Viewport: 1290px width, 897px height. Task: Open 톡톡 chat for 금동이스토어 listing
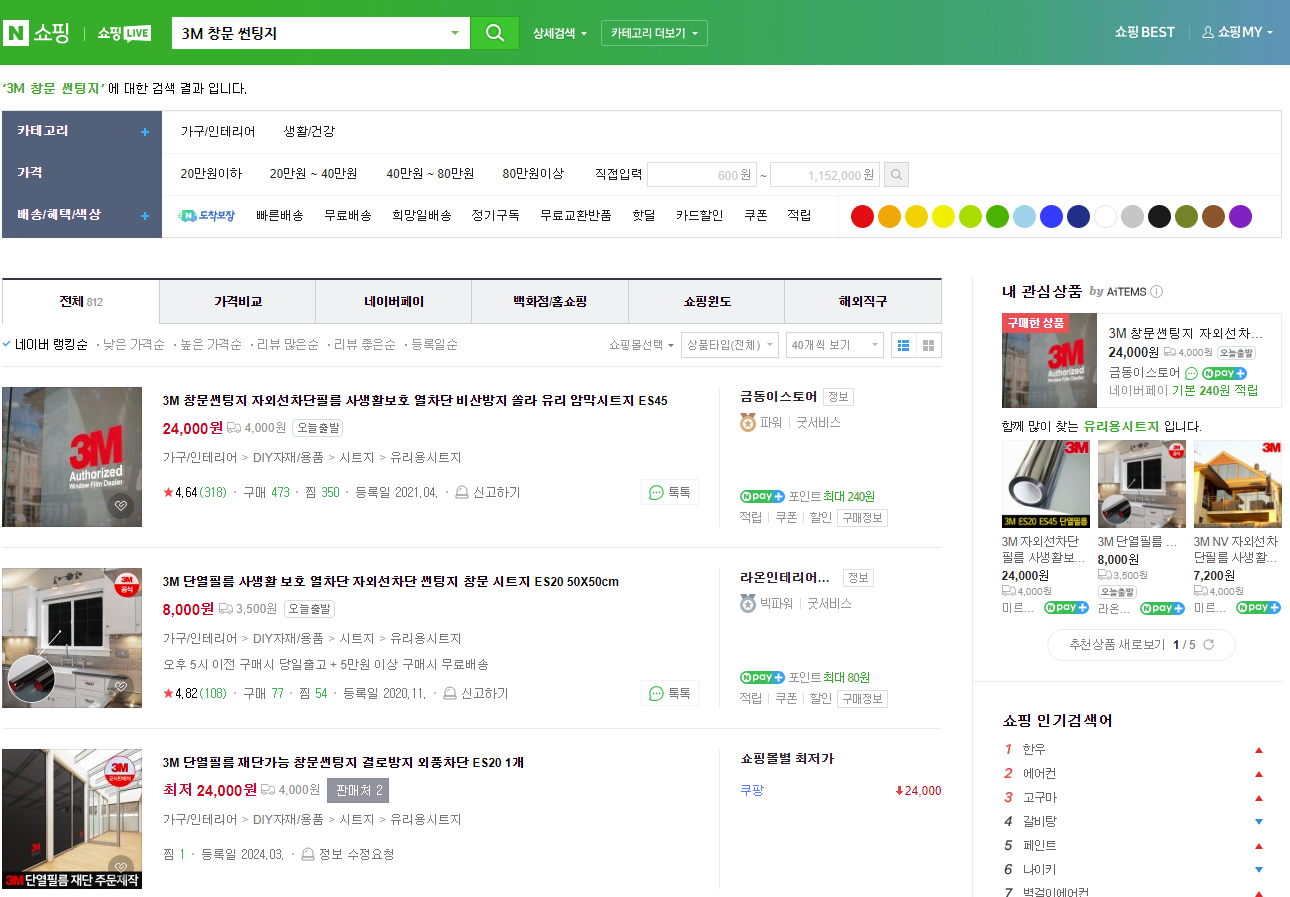coord(670,492)
